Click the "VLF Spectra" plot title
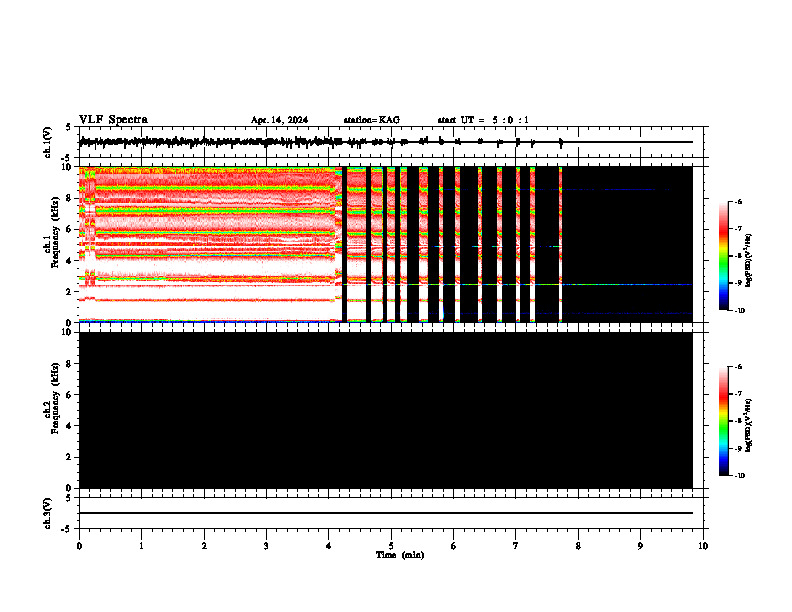Image resolution: width=792 pixels, height=612 pixels. pos(113,120)
